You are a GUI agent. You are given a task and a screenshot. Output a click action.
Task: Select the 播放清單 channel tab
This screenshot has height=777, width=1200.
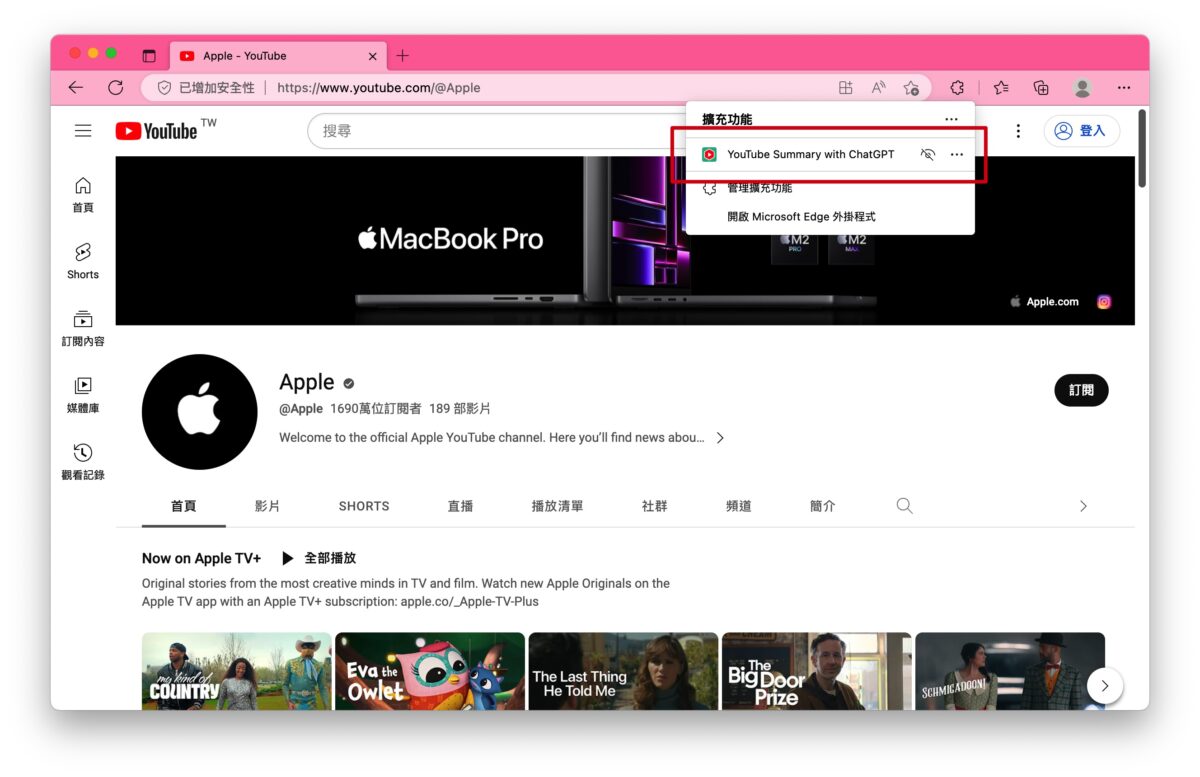pyautogui.click(x=557, y=506)
